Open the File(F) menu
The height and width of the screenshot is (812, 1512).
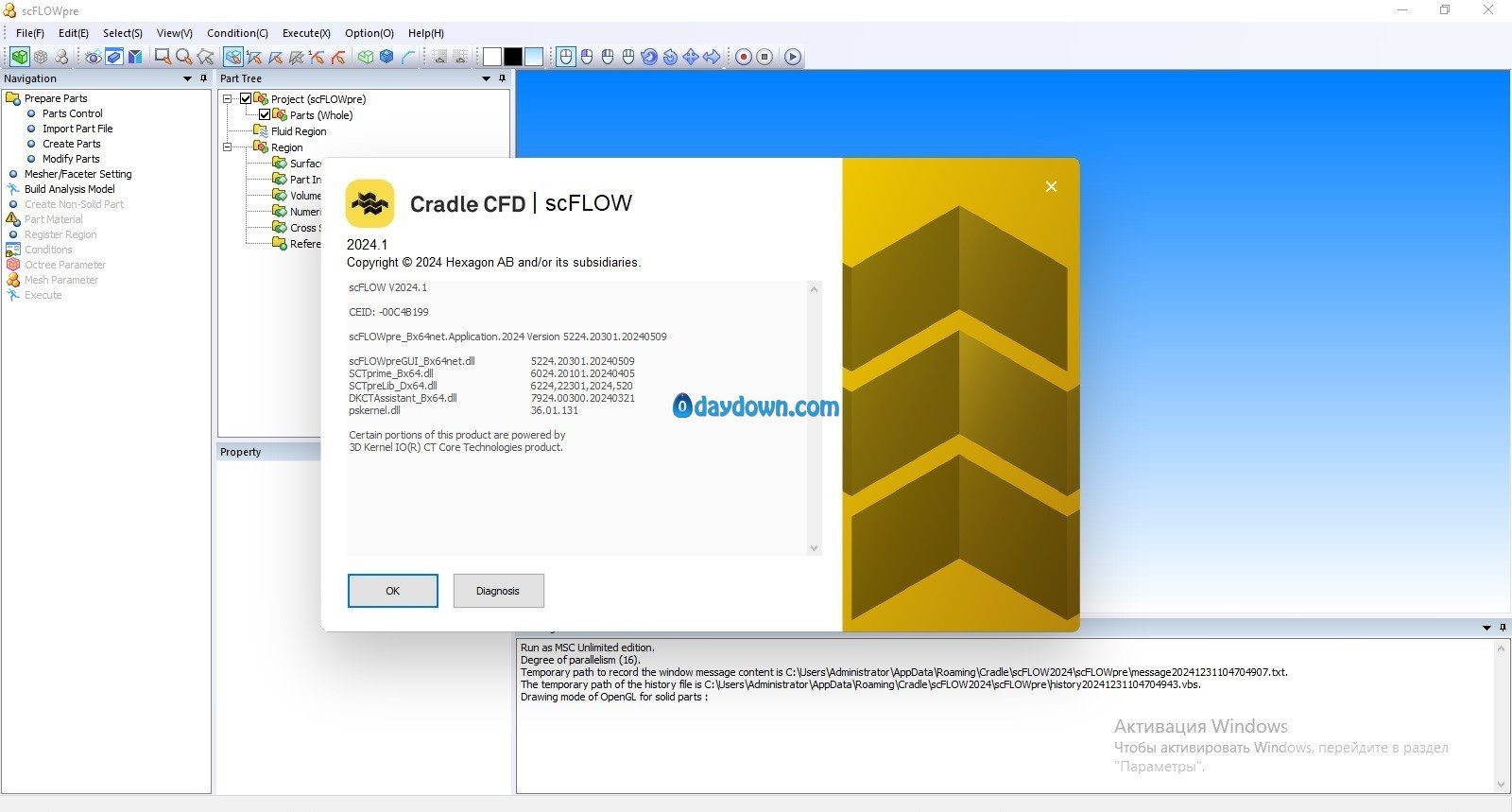tap(30, 33)
